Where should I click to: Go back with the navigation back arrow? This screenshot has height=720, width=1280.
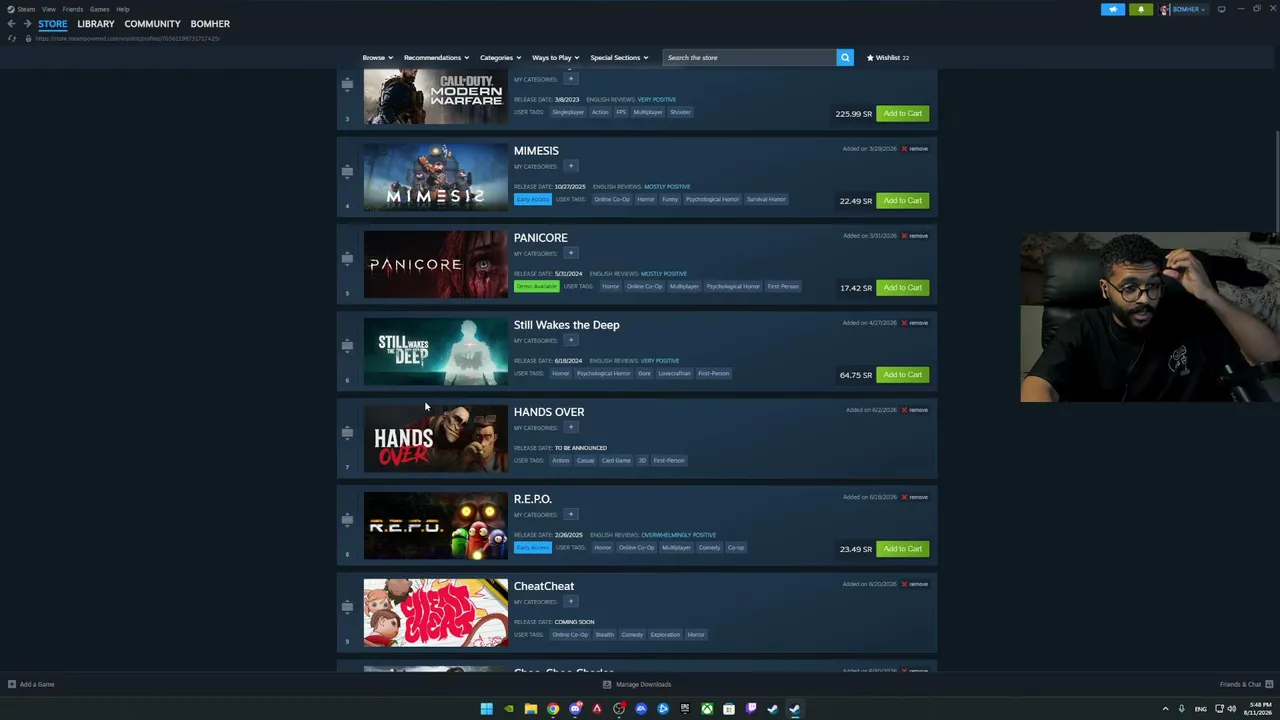[x=11, y=24]
